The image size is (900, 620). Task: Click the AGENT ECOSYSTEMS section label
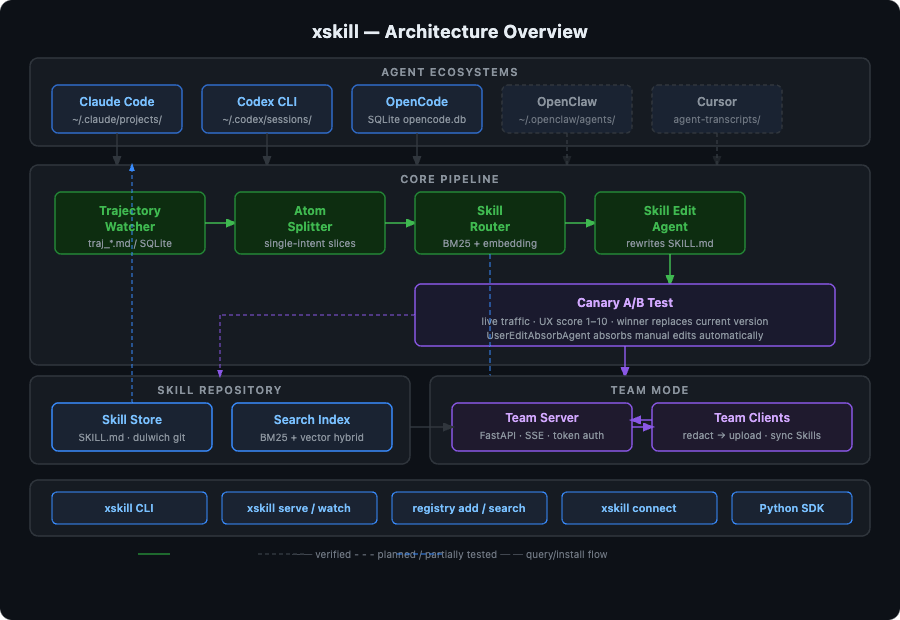449,72
